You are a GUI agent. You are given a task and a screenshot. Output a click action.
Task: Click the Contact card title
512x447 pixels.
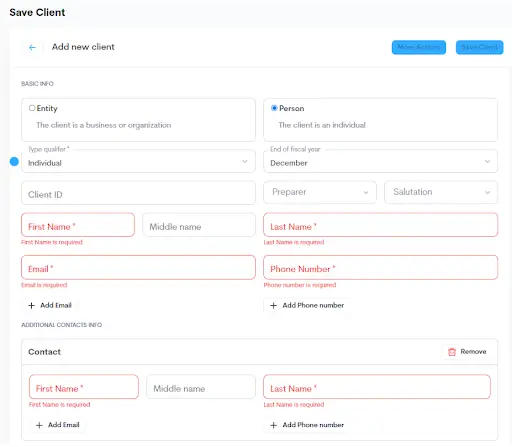[44, 352]
